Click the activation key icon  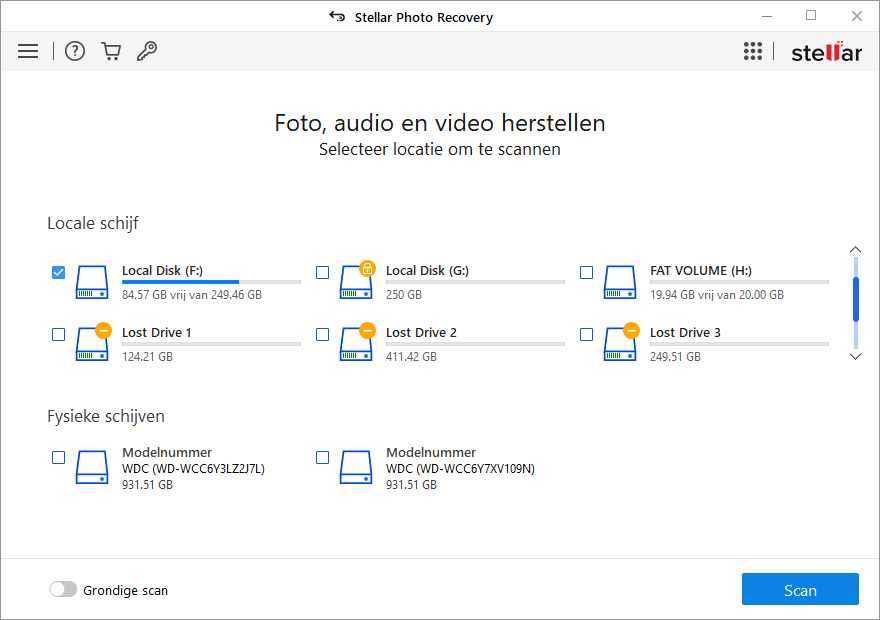[x=147, y=51]
